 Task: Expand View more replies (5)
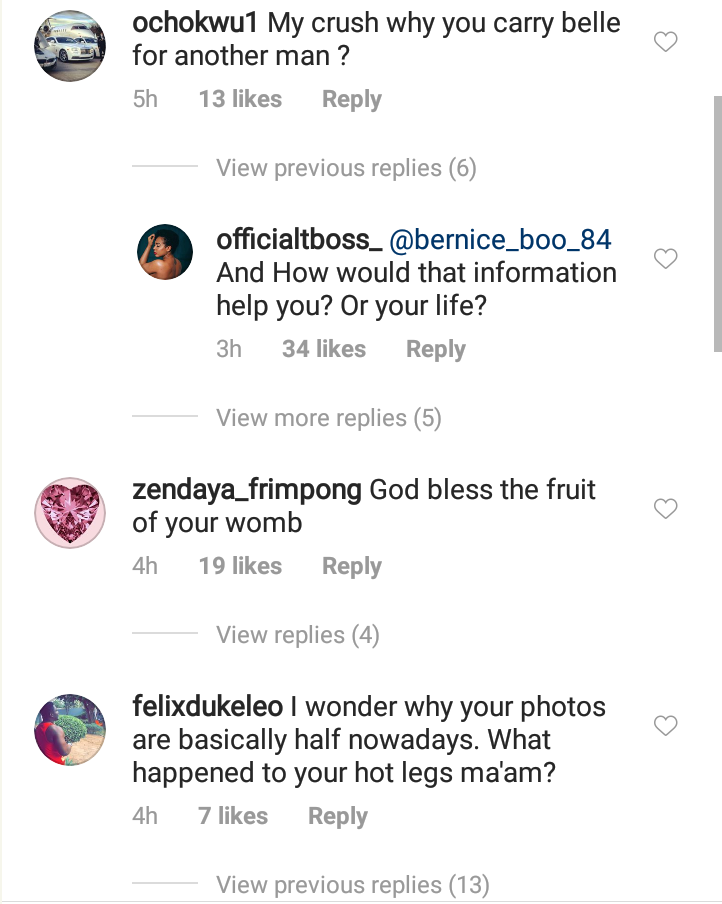[328, 418]
